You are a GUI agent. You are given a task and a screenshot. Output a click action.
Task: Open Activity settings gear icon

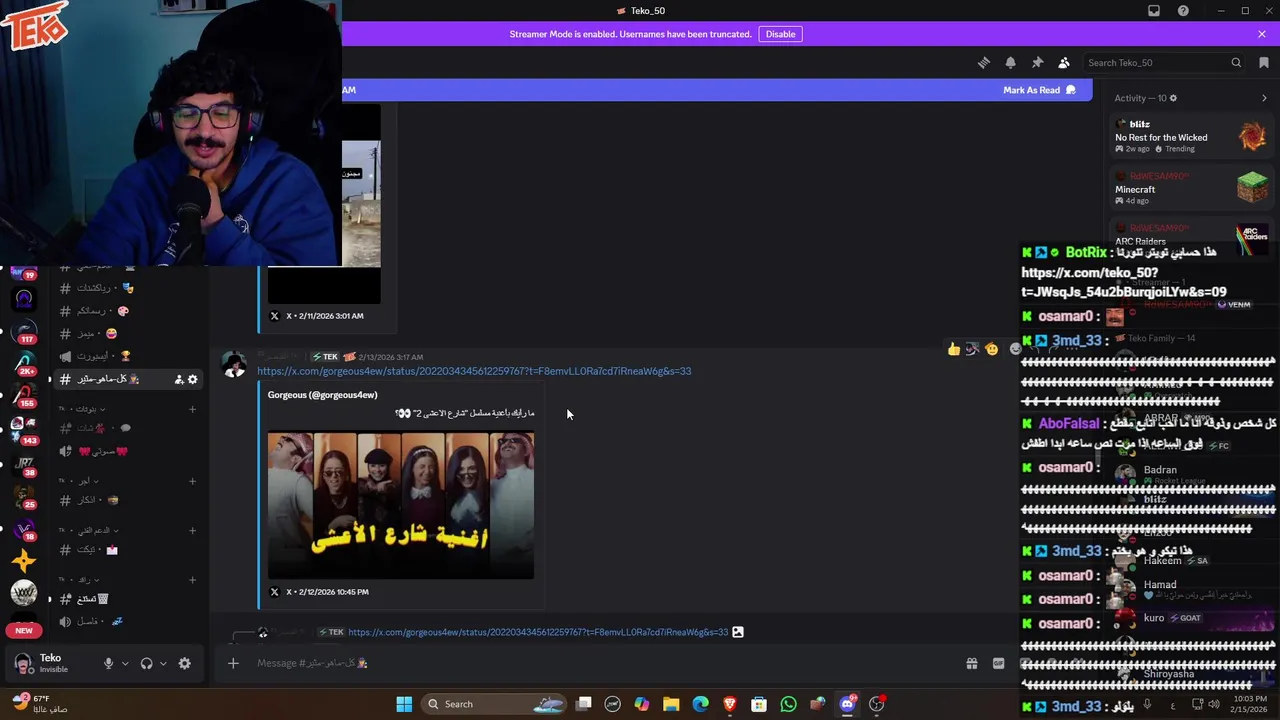1173,98
